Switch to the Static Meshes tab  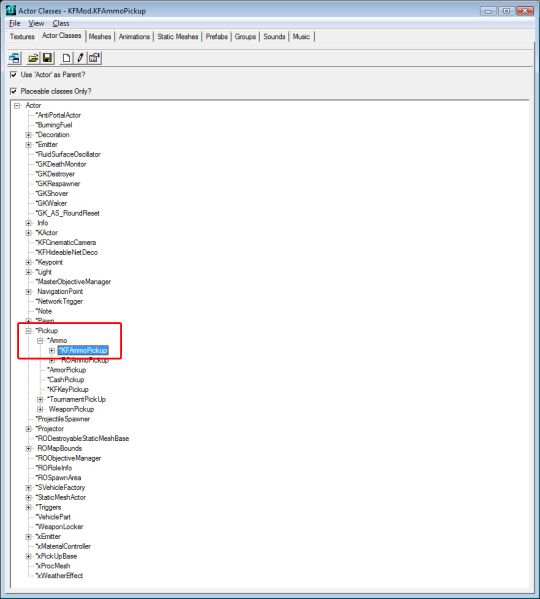(x=178, y=37)
